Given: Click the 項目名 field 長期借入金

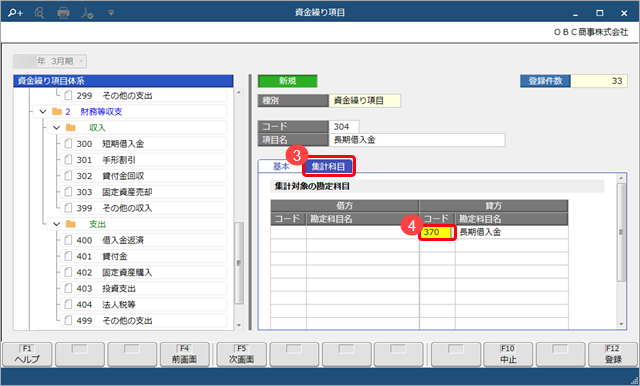Looking at the screenshot, I should click(x=417, y=140).
